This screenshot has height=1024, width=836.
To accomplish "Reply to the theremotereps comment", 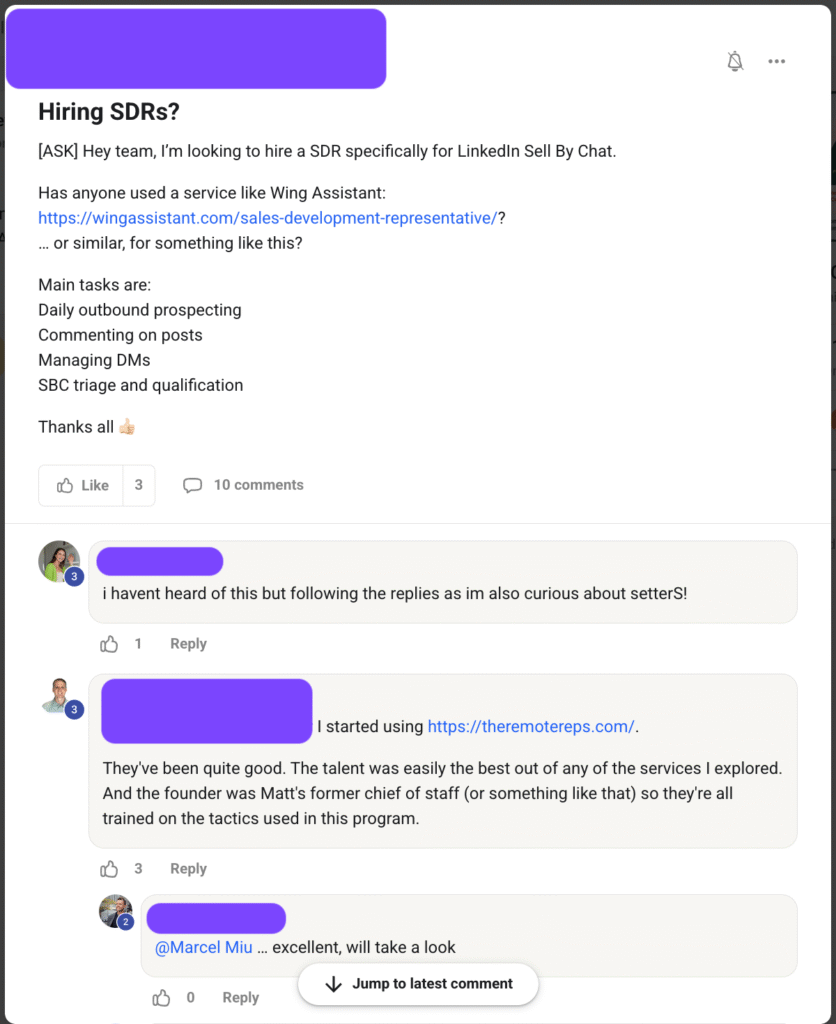I will click(188, 869).
